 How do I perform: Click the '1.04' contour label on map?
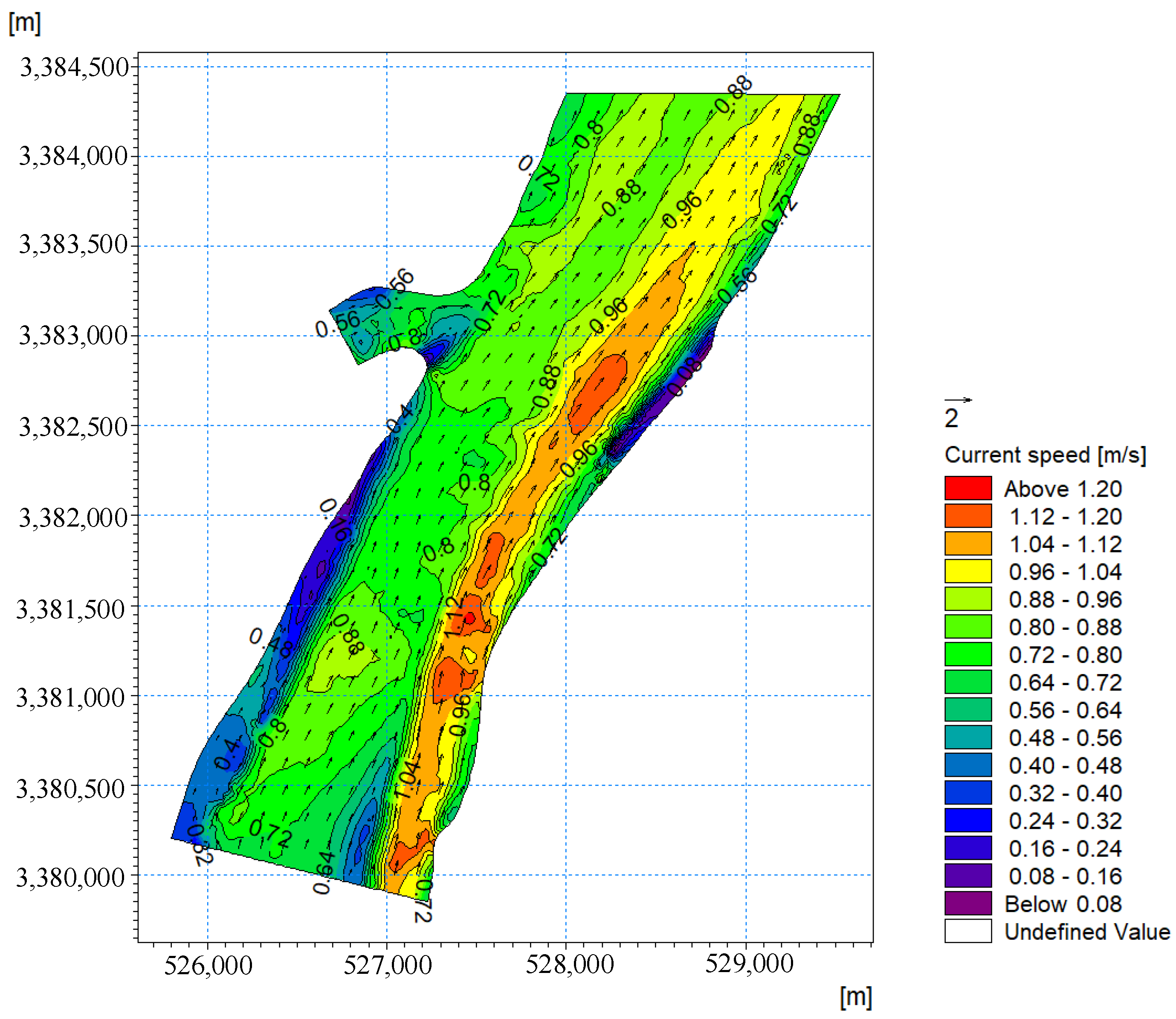(x=407, y=777)
